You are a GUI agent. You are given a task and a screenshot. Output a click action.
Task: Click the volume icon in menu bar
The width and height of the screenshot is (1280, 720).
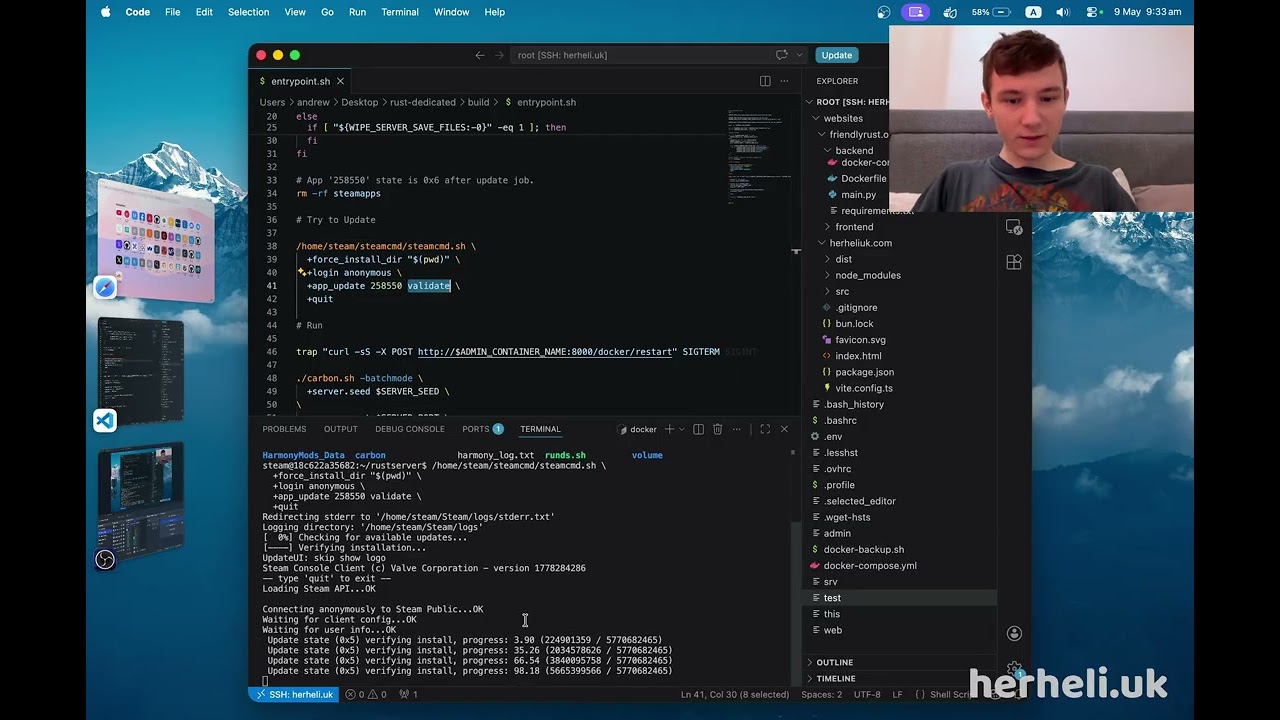[1063, 12]
